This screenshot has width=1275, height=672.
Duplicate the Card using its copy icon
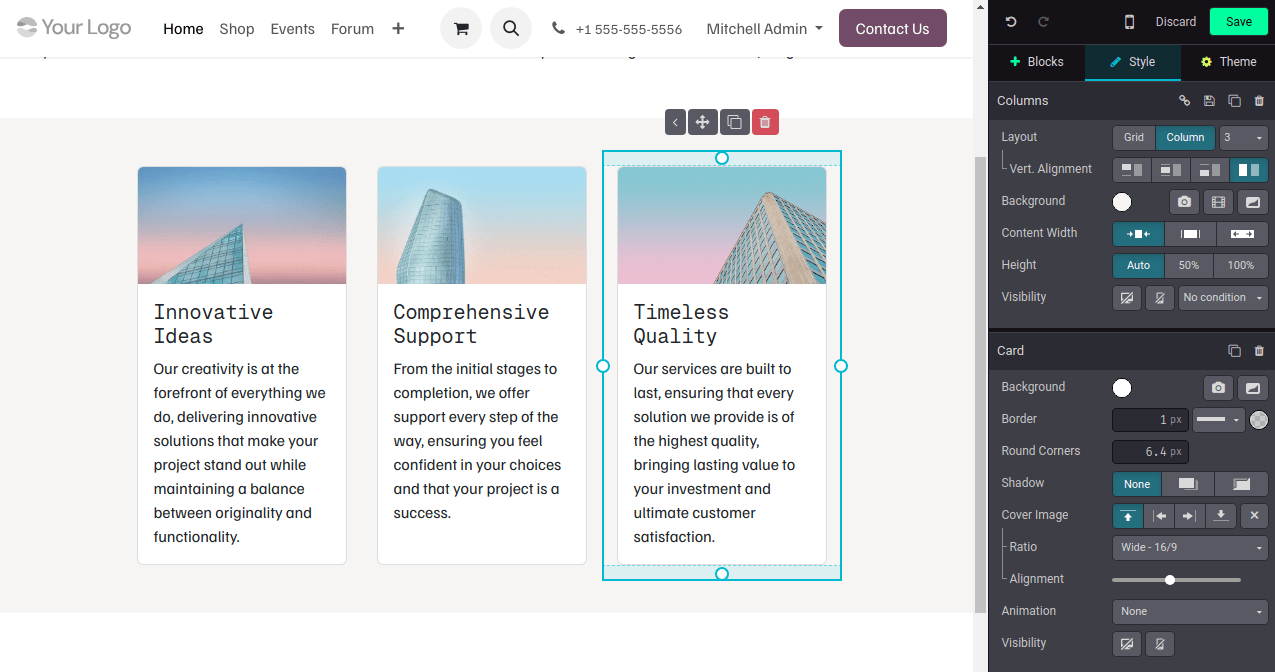(x=1234, y=350)
